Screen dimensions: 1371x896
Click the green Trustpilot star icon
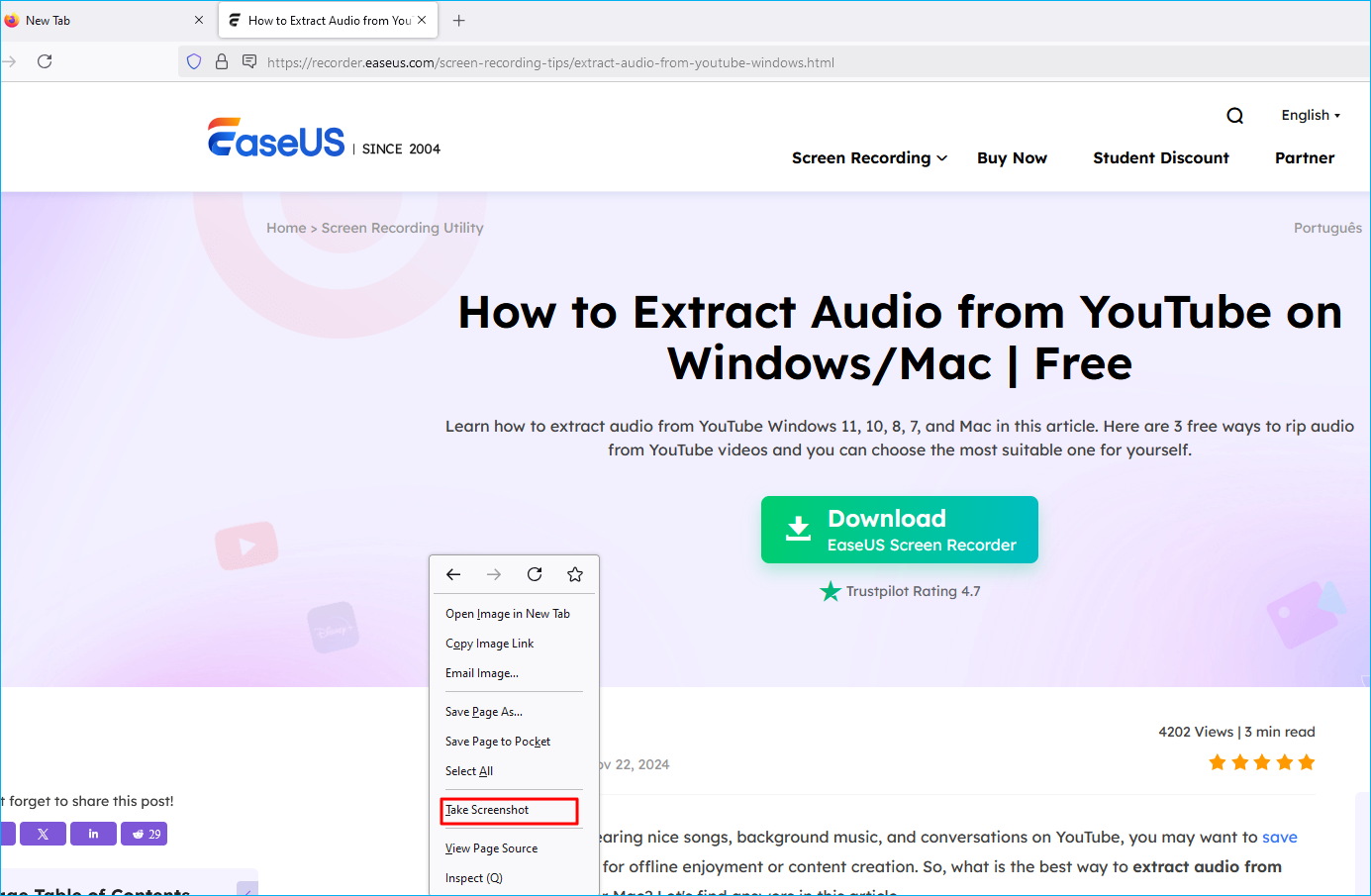point(831,591)
